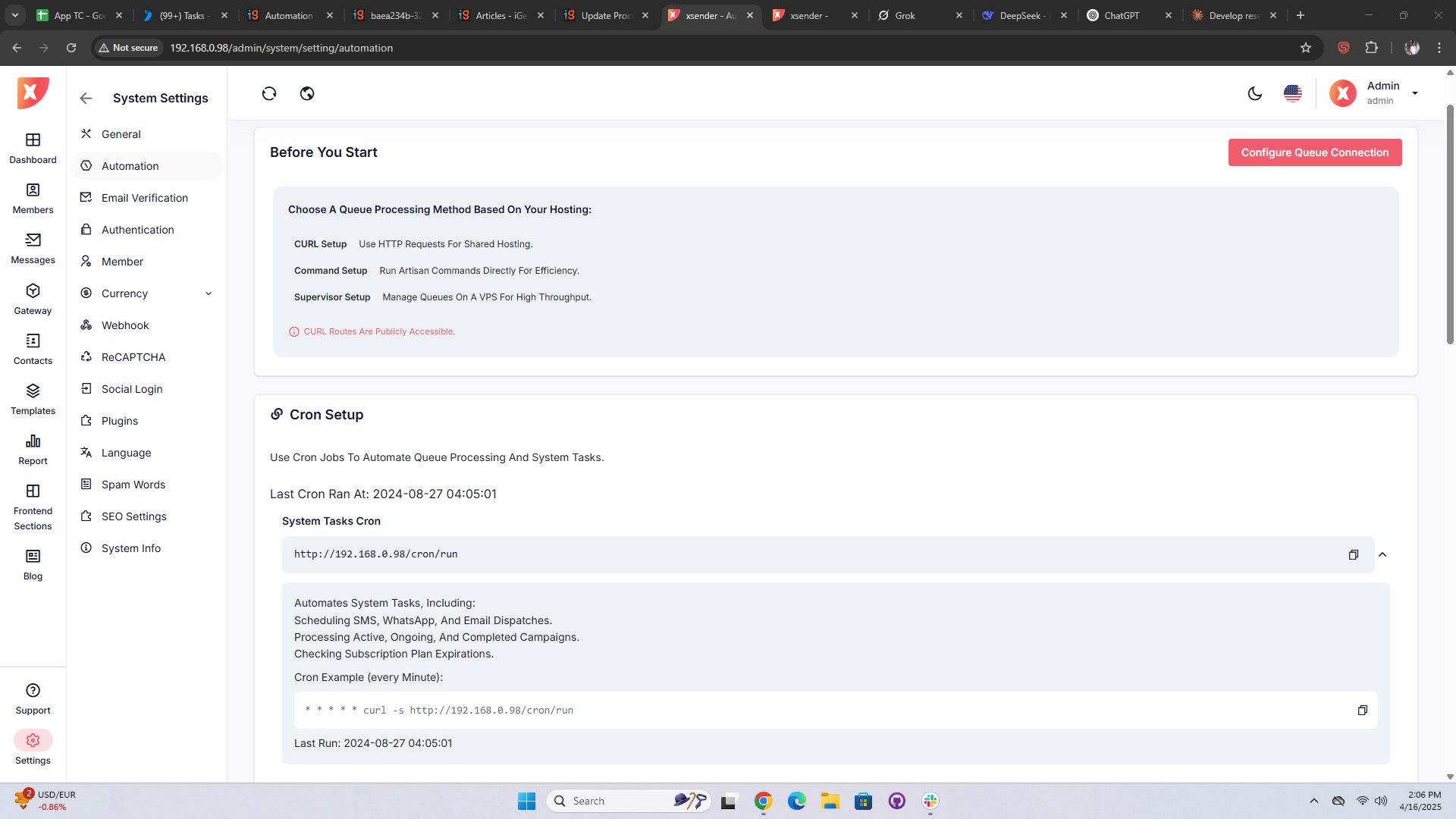The height and width of the screenshot is (819, 1456).
Task: Open the Report sidebar icon
Action: pyautogui.click(x=33, y=441)
